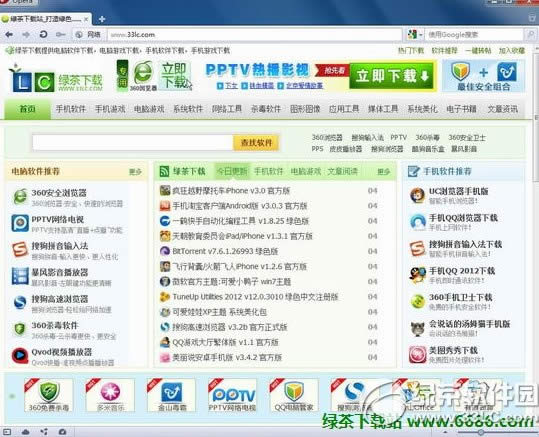Open a new tab with plus icon
The width and height of the screenshot is (539, 437).
coord(102,19)
